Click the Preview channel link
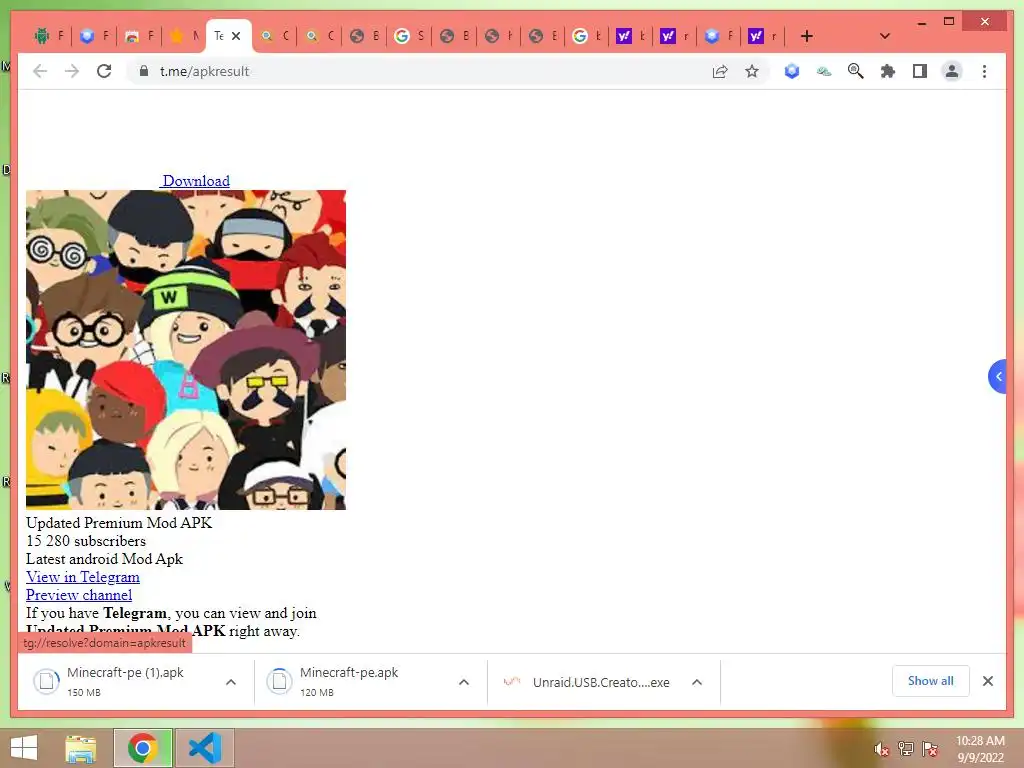This screenshot has width=1024, height=768. 79,595
